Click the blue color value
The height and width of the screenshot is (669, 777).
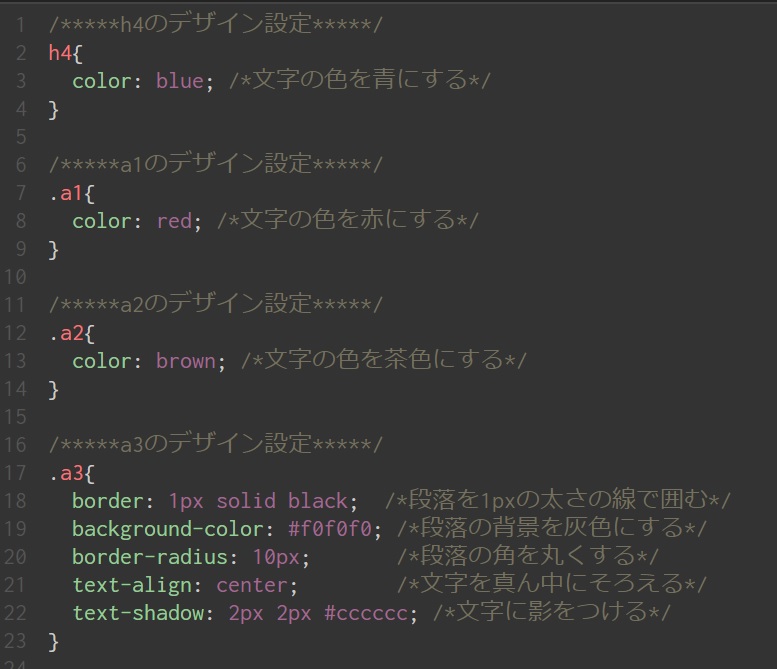pyautogui.click(x=179, y=82)
